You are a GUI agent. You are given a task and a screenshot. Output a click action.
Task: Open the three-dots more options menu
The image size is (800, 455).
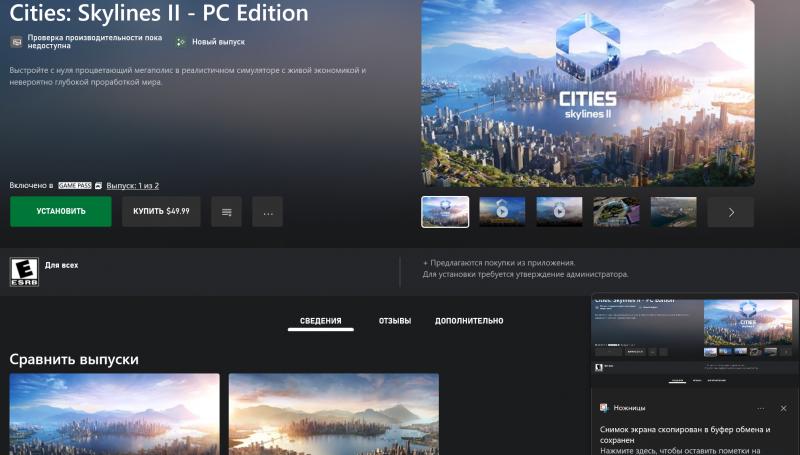tap(267, 212)
